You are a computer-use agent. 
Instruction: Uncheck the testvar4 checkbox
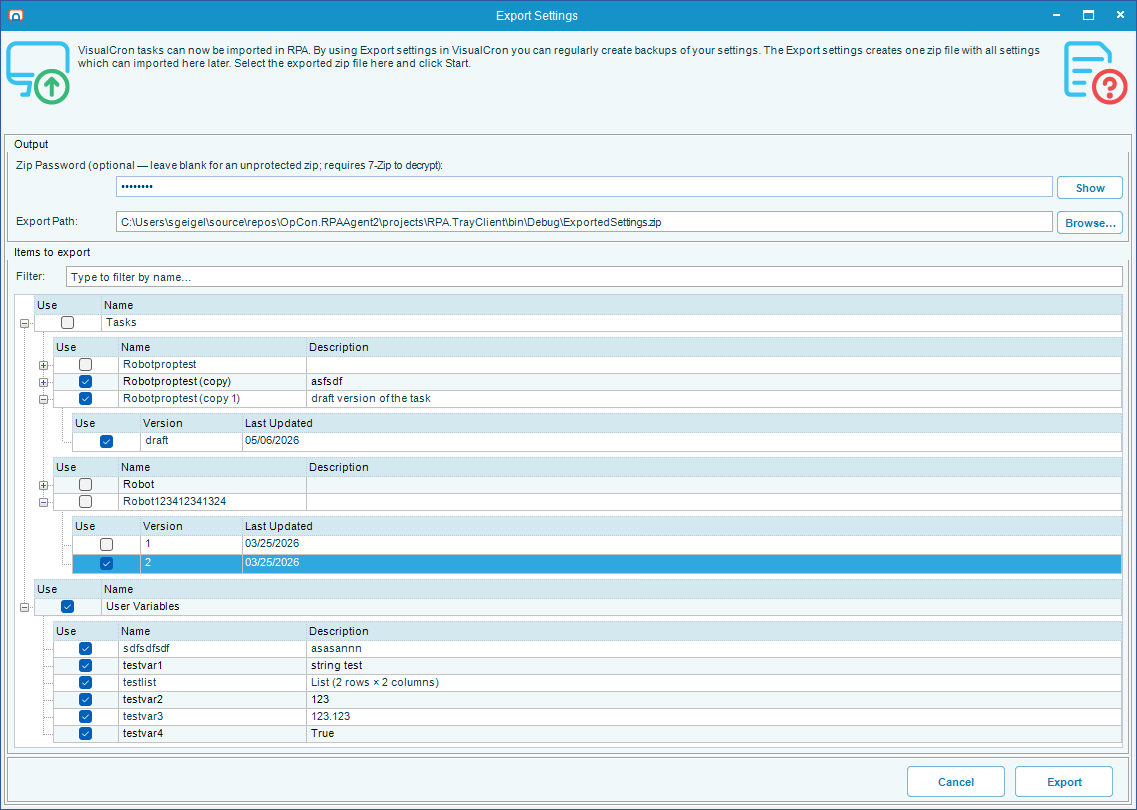point(86,733)
